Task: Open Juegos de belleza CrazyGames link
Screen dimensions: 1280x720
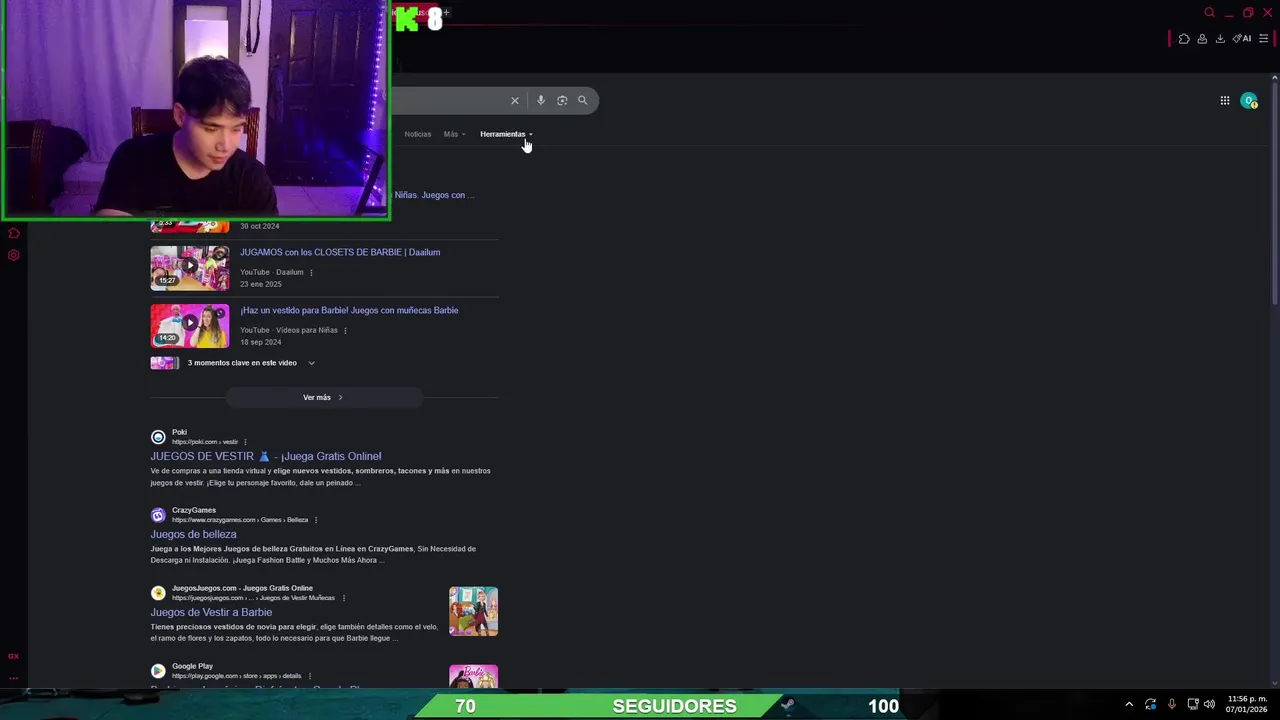Action: (193, 534)
